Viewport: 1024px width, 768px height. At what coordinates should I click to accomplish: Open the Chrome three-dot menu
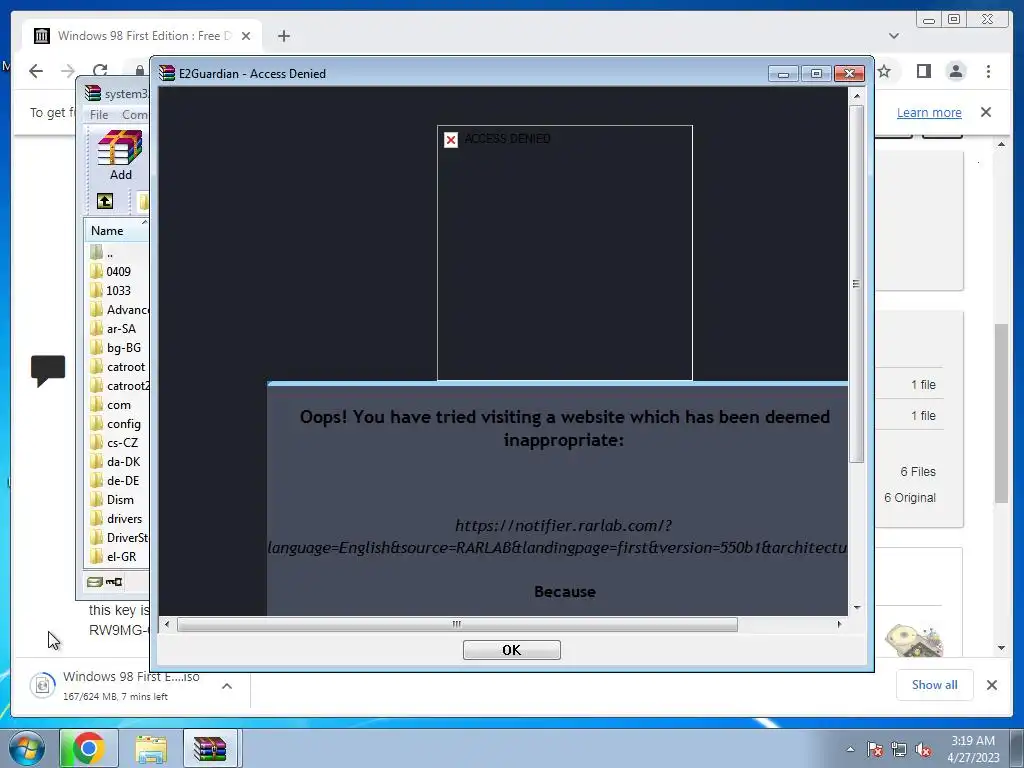click(x=988, y=71)
